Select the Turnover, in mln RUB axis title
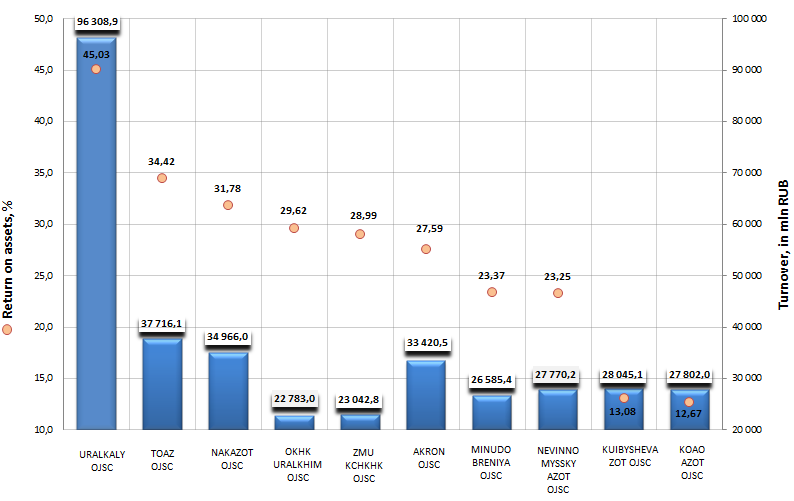This screenshot has width=794, height=501. click(x=783, y=245)
